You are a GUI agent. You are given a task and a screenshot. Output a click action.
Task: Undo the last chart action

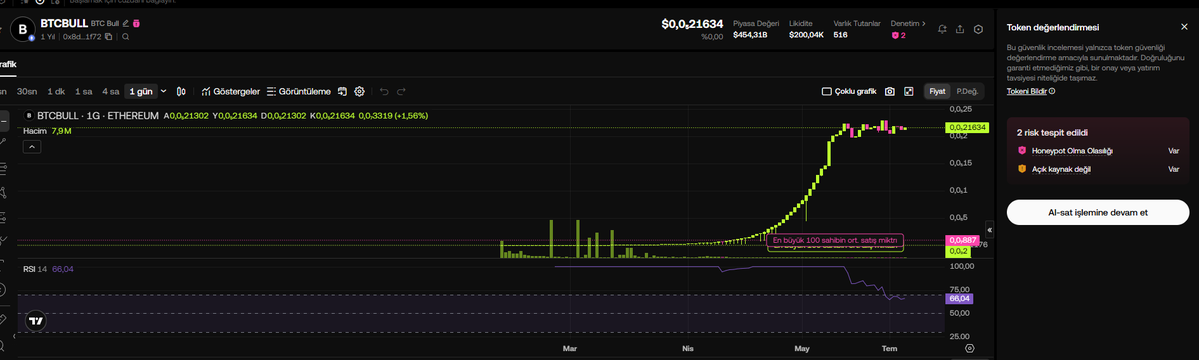(x=384, y=92)
